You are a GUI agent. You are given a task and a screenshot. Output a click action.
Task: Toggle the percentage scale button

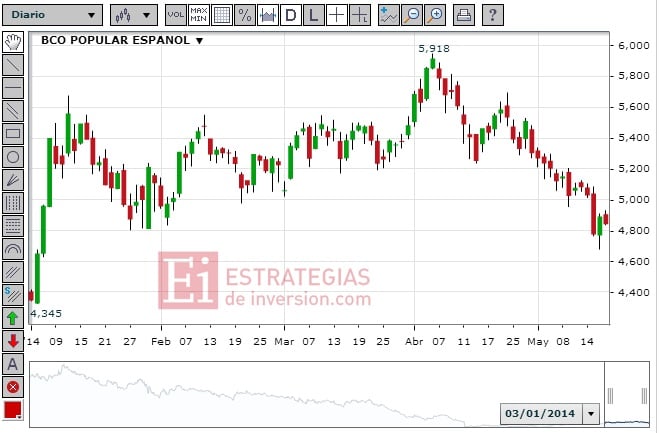click(x=245, y=15)
